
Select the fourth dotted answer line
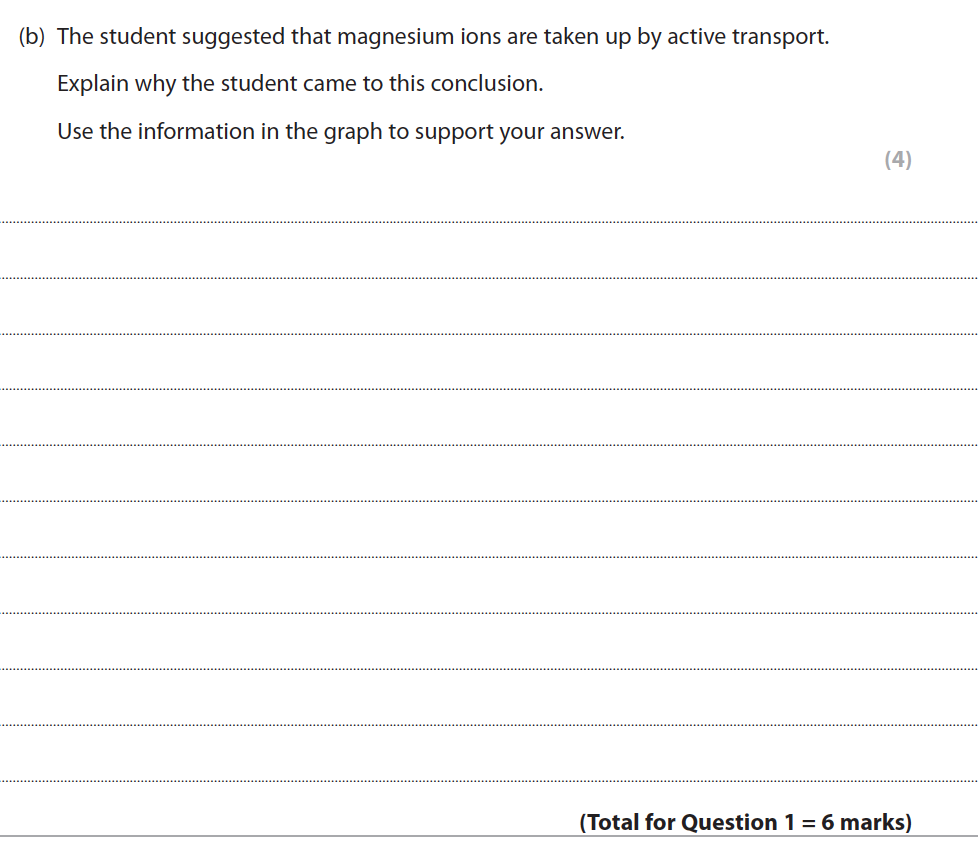click(x=489, y=389)
